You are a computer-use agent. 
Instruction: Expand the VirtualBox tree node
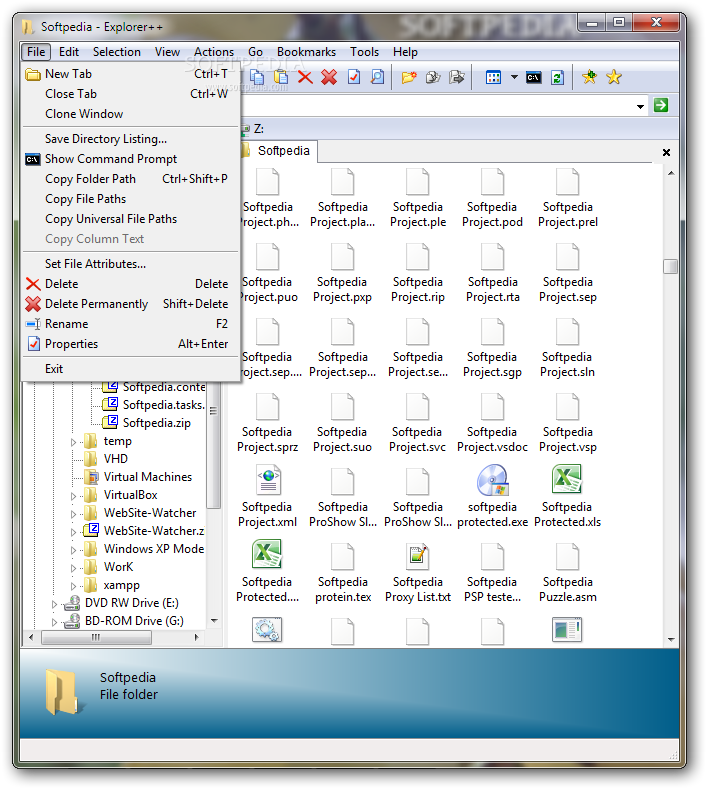[x=73, y=496]
